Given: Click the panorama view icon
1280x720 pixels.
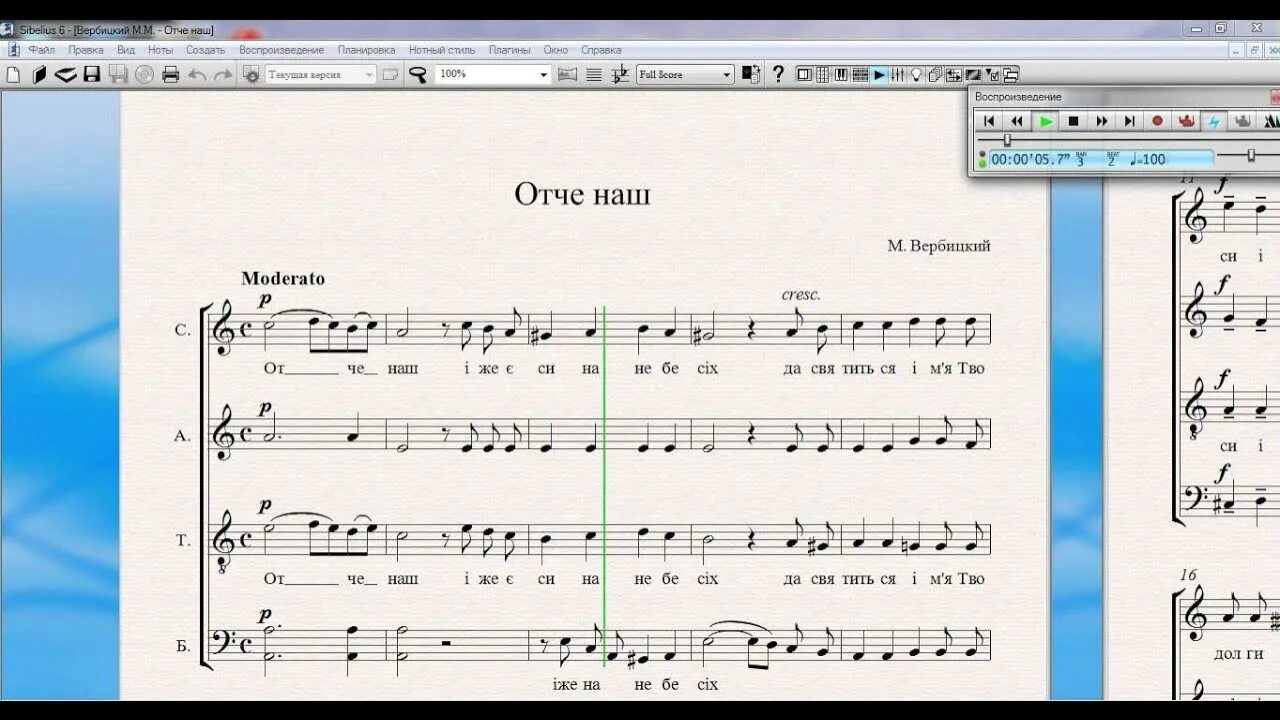Looking at the screenshot, I should (x=567, y=74).
